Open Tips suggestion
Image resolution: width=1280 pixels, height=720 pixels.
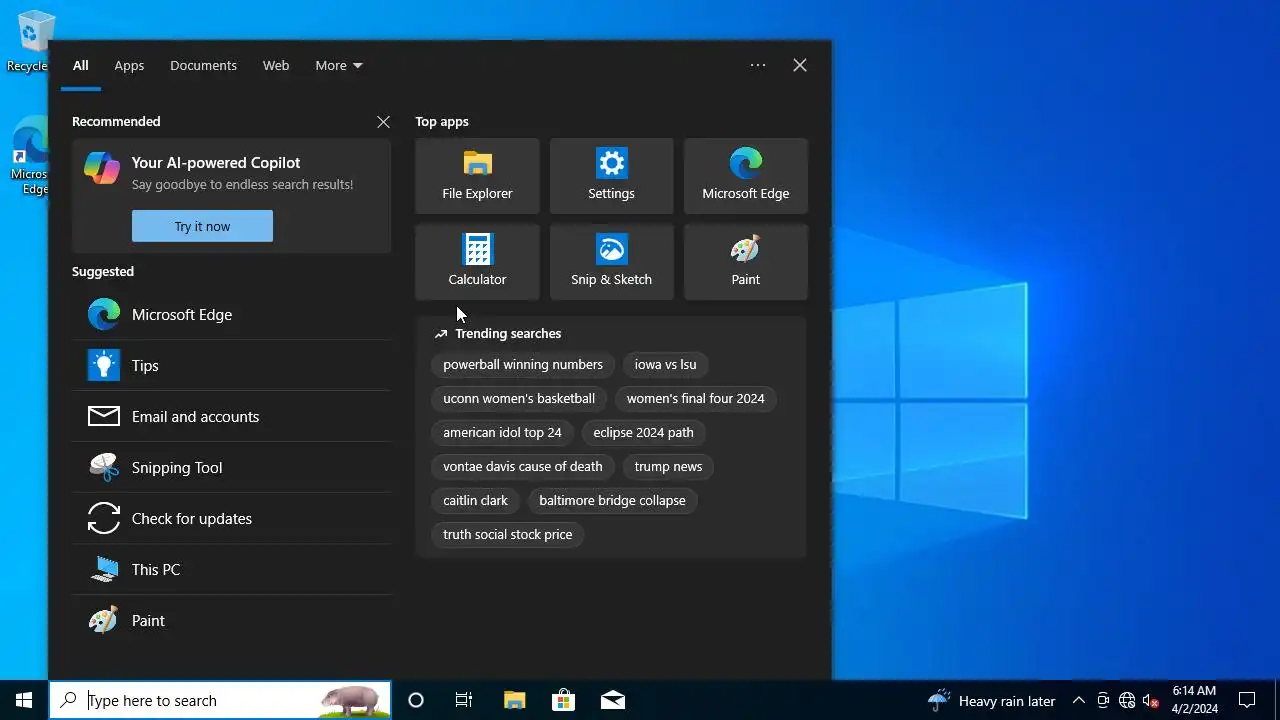[x=231, y=365]
